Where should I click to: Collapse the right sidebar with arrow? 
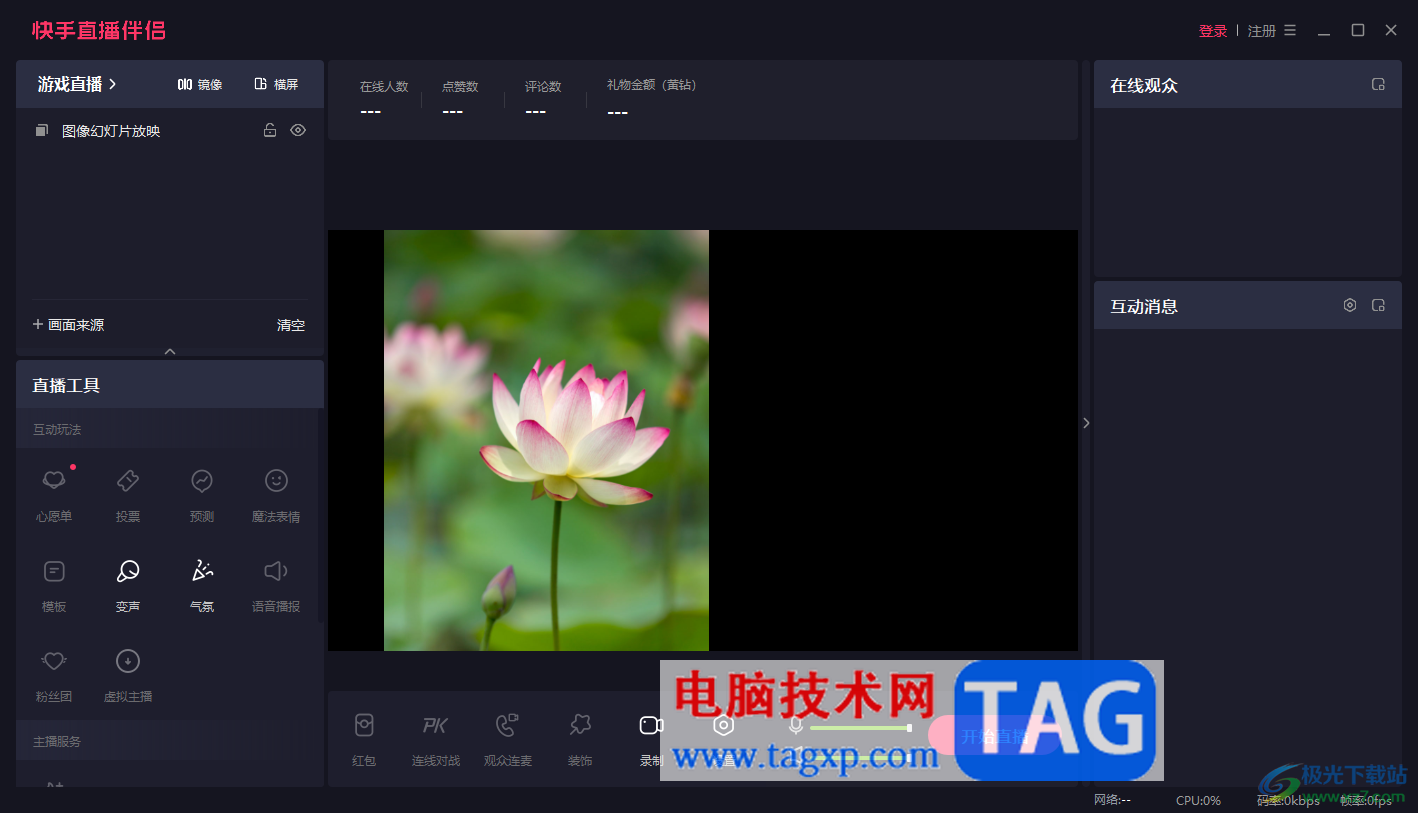point(1086,423)
